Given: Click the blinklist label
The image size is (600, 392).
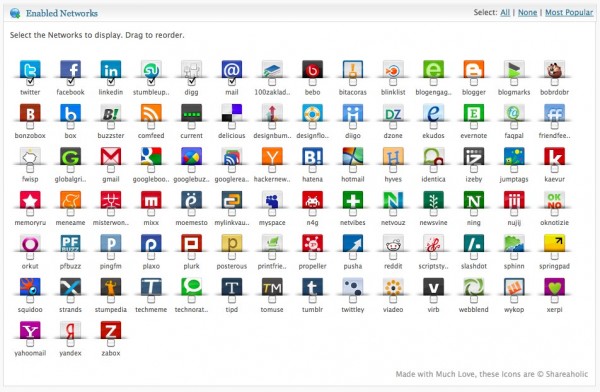Looking at the screenshot, I should point(393,92).
